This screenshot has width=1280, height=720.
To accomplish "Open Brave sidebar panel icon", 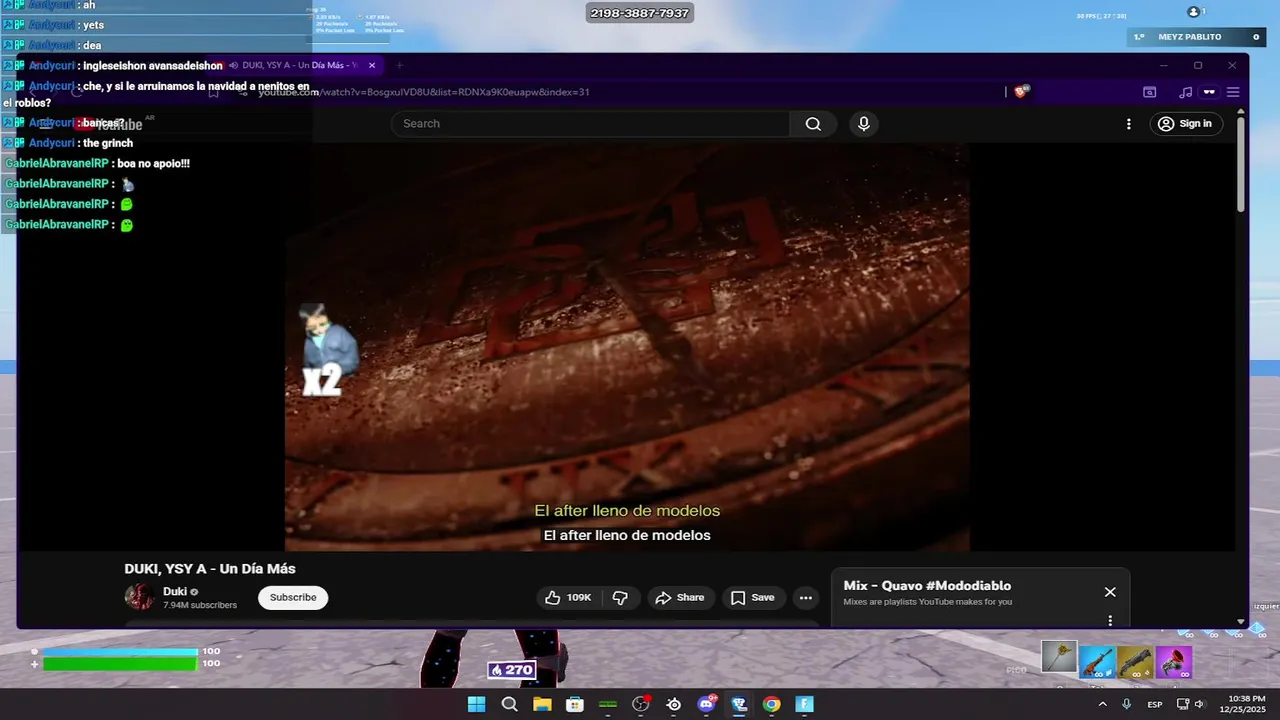I will click(1150, 92).
